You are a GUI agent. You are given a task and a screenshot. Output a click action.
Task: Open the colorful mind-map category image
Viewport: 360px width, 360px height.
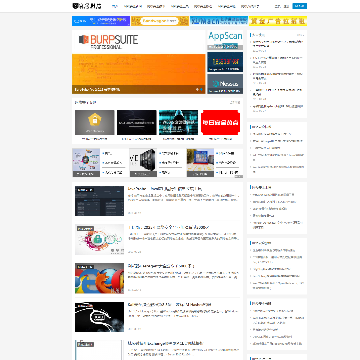(86, 162)
